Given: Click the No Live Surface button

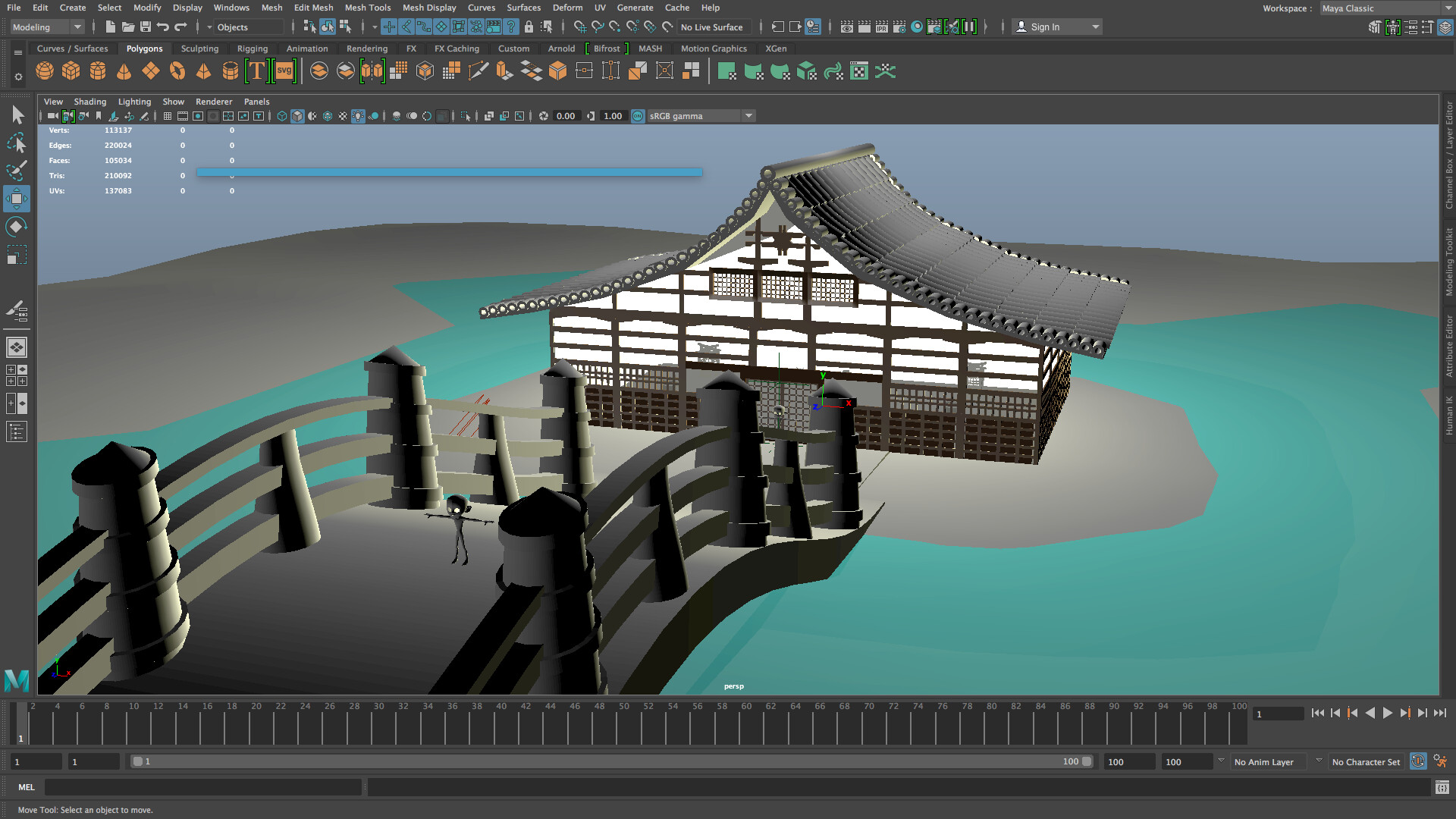Looking at the screenshot, I should [713, 27].
